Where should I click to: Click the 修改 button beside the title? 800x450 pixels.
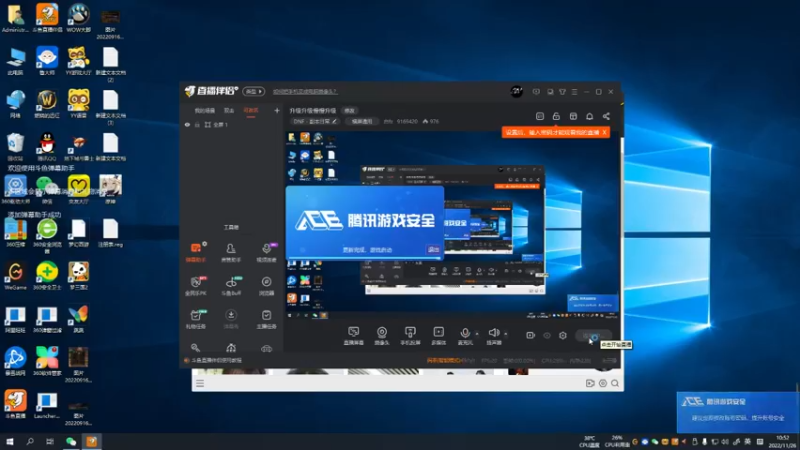coord(349,111)
